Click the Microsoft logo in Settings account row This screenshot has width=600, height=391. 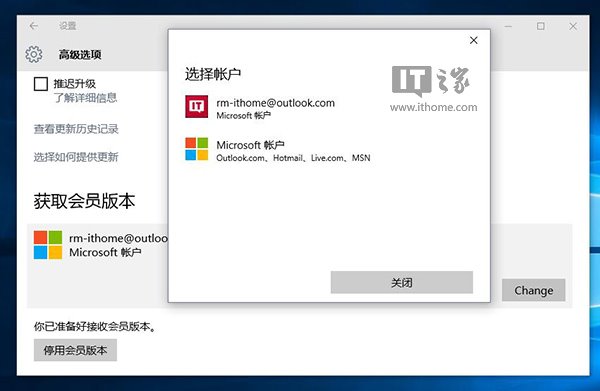[48, 245]
